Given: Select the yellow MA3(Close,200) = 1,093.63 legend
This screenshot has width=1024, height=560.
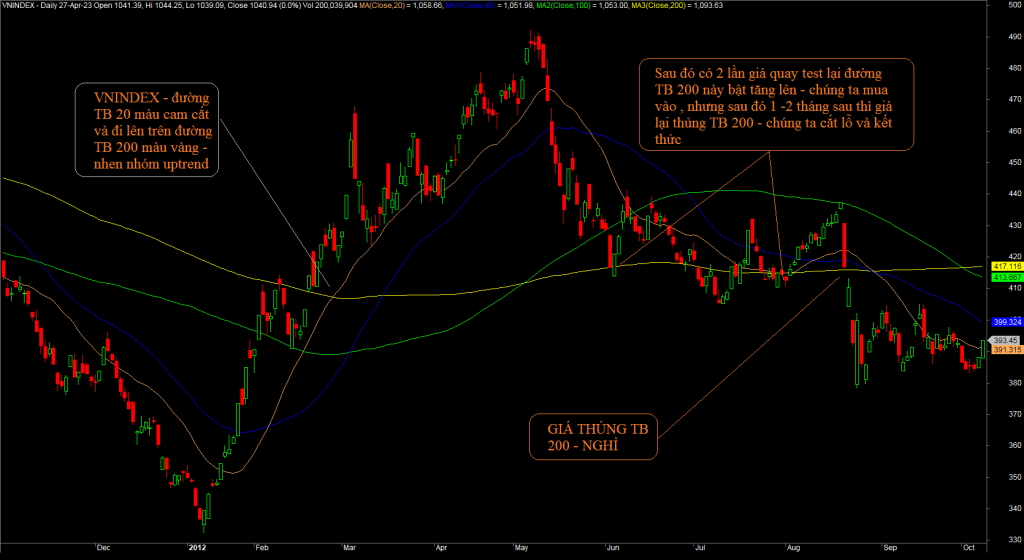Looking at the screenshot, I should pos(677,5).
